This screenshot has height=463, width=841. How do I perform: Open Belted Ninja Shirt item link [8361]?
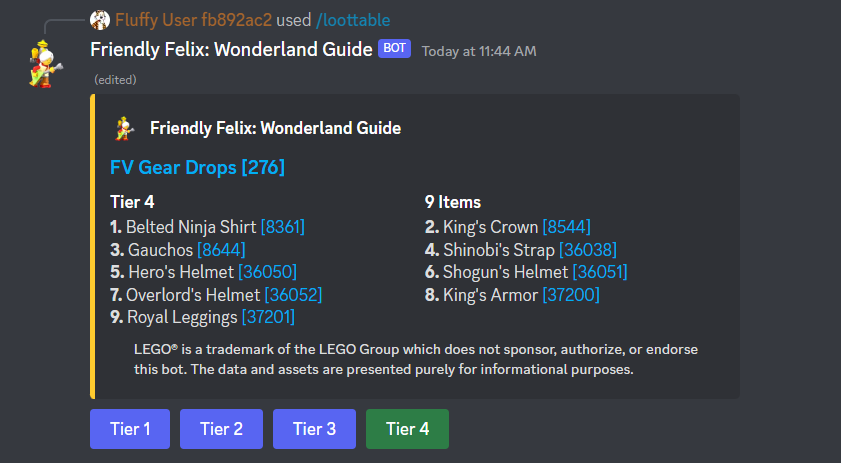coord(282,227)
